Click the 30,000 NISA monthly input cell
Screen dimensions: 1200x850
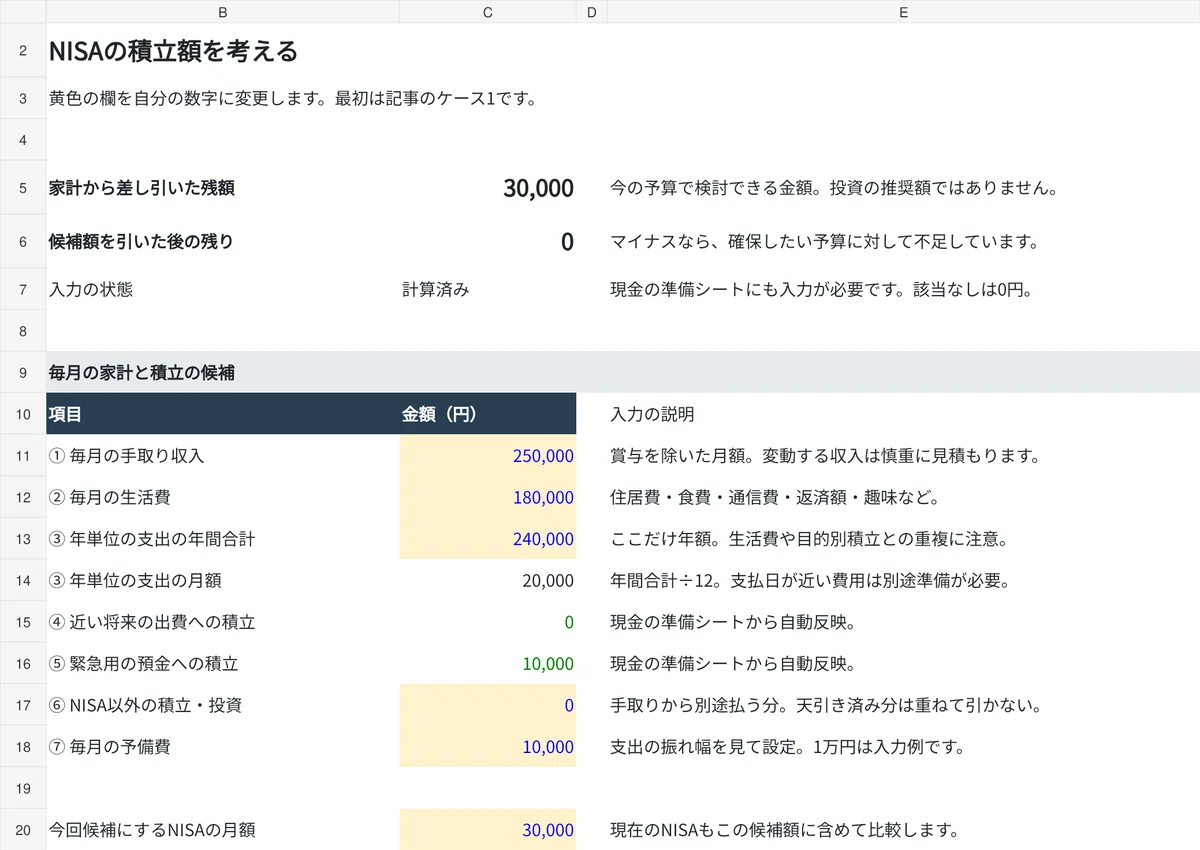tap(487, 829)
